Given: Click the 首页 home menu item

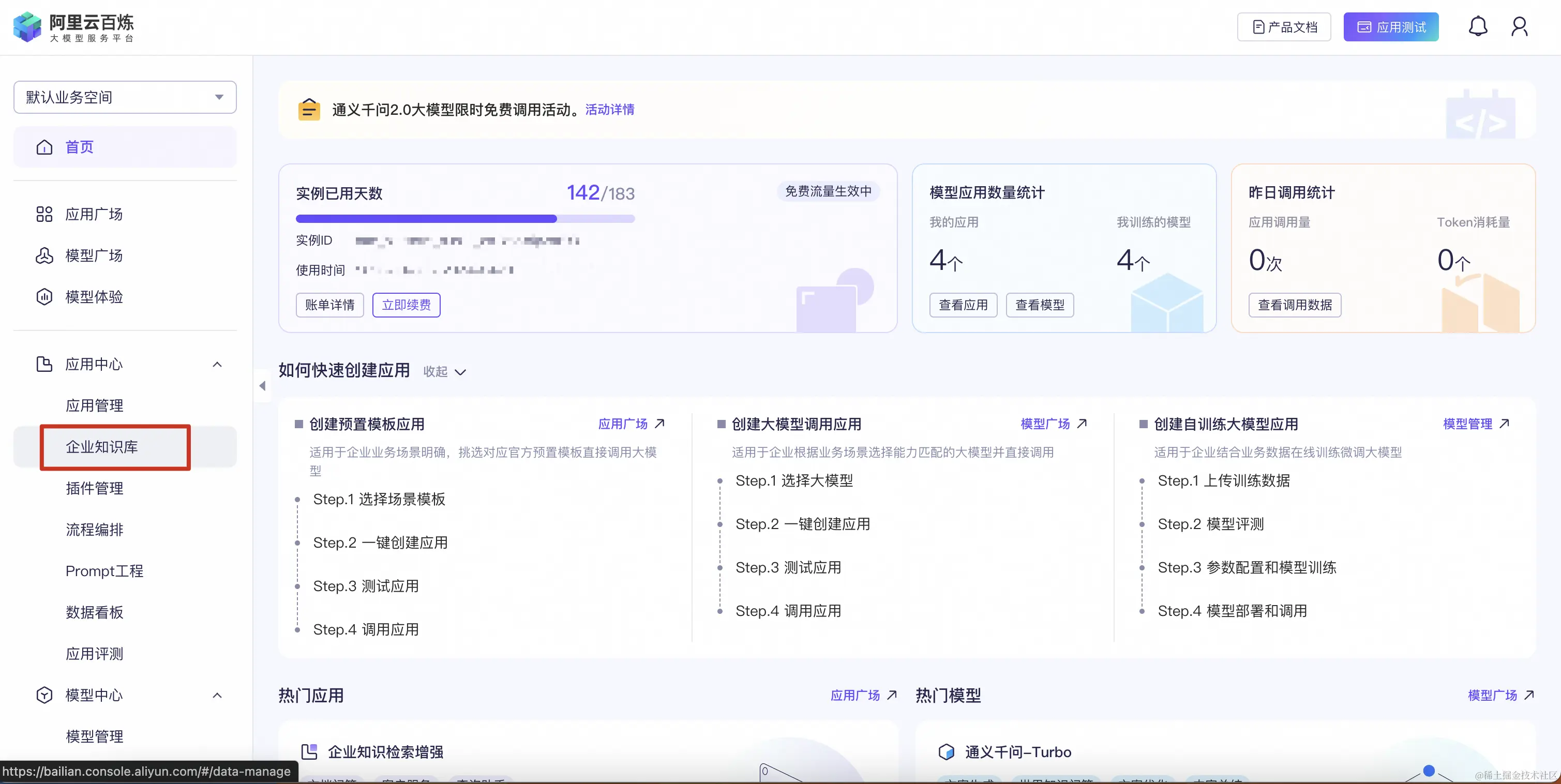Looking at the screenshot, I should pyautogui.click(x=79, y=147).
